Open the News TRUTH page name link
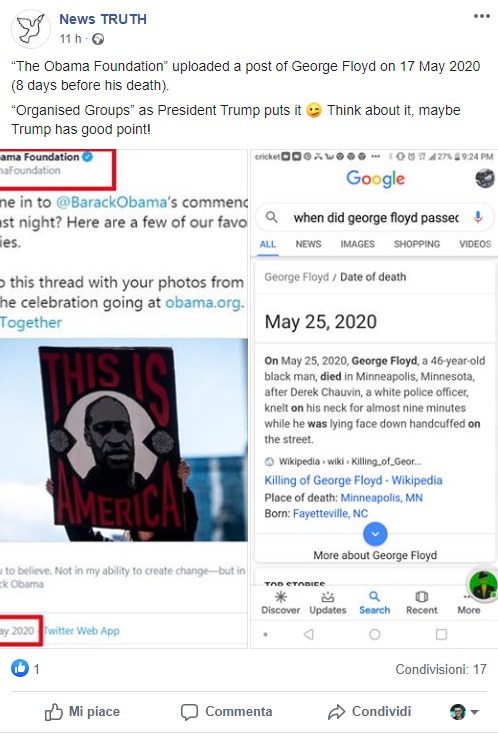 (103, 19)
